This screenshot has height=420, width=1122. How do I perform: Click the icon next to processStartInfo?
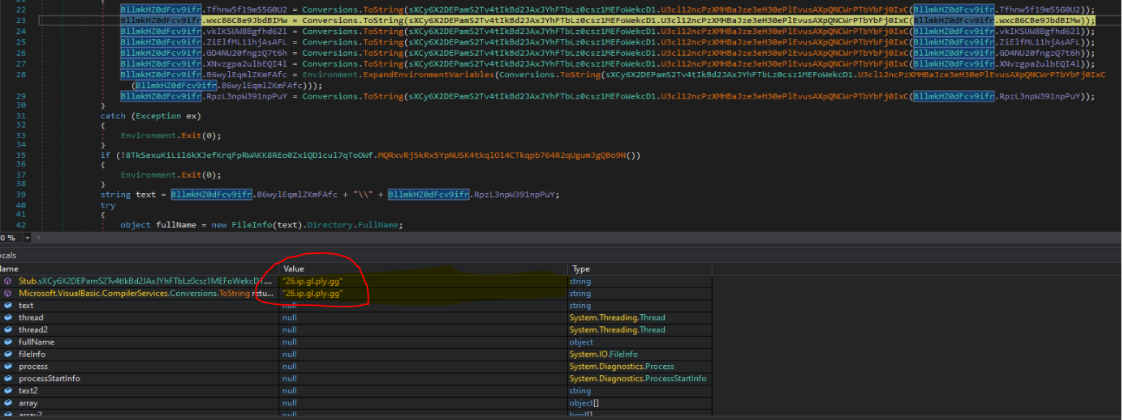pyautogui.click(x=8, y=378)
